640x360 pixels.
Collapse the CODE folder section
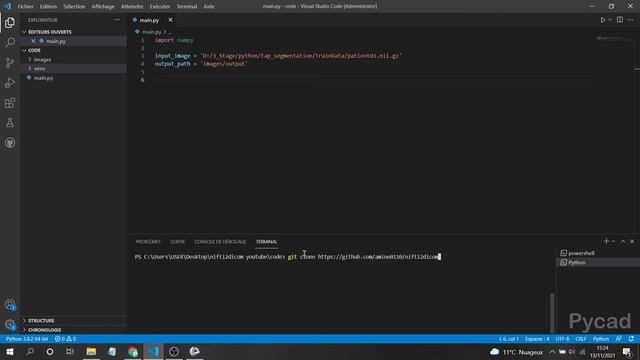coord(73,50)
